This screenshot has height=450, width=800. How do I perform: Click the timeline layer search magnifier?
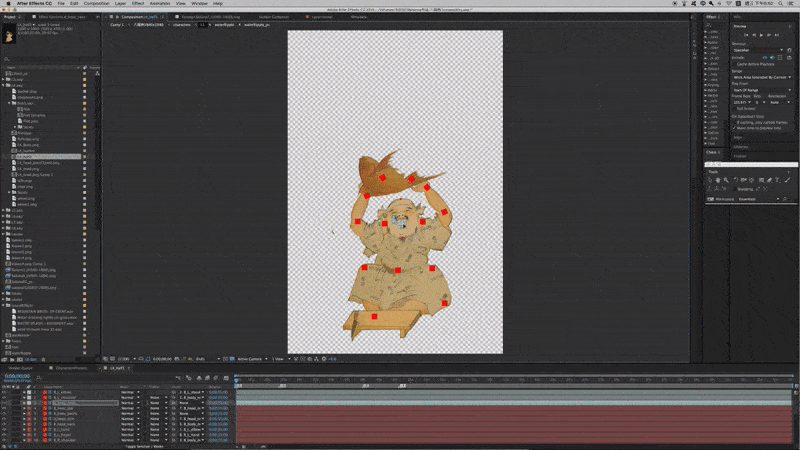[39, 378]
